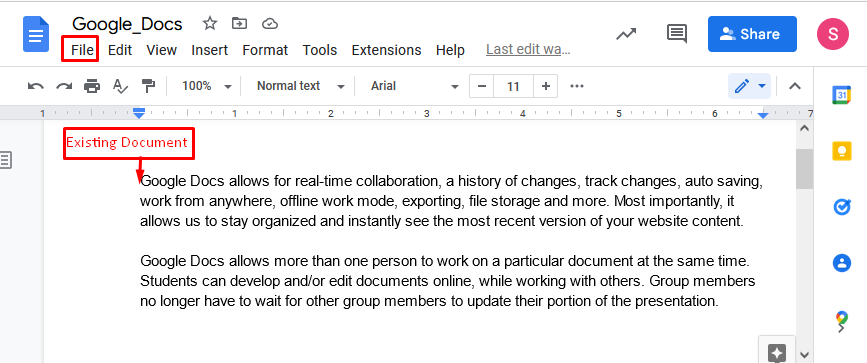
Task: Place cursor in line 'Students can develop and/or edit'
Action: tap(448, 281)
